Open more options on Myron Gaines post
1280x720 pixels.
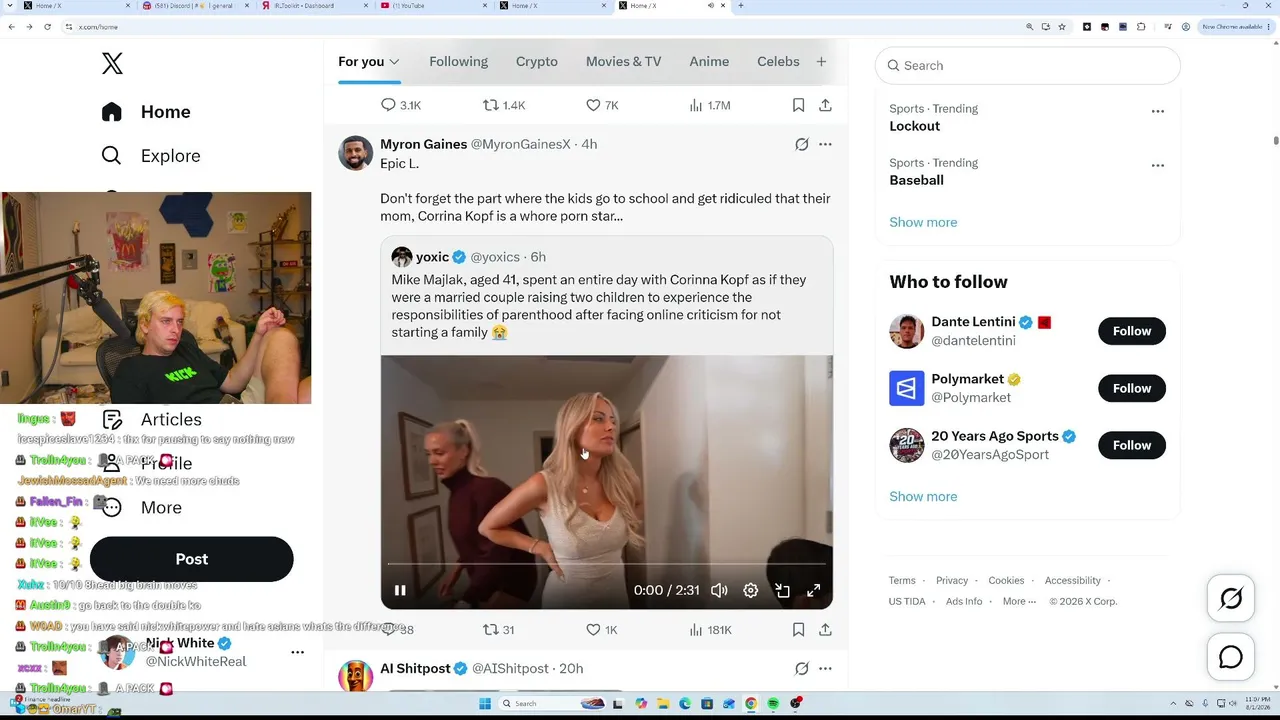[825, 144]
